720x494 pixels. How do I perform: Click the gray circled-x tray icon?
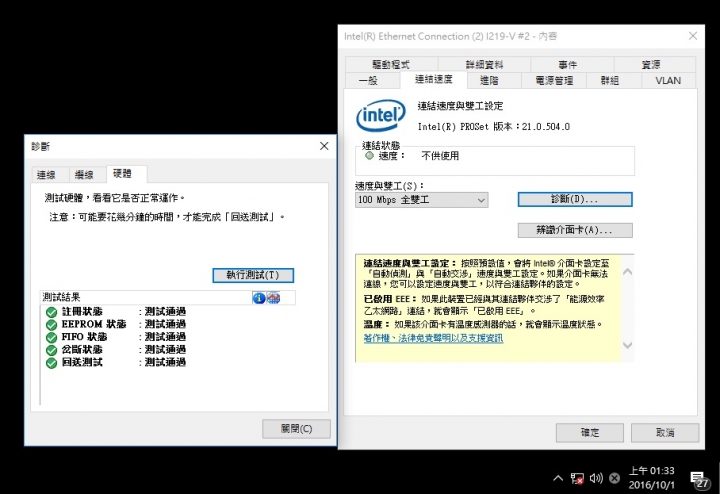click(x=614, y=478)
